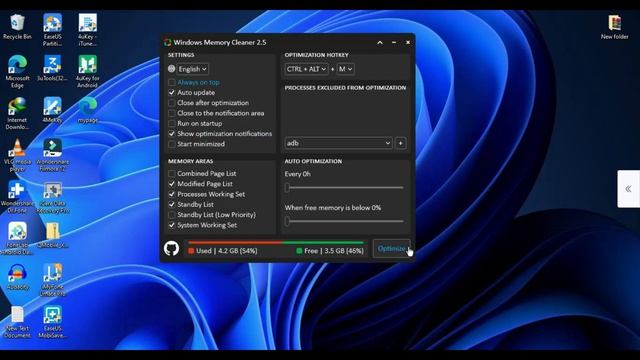The image size is (640, 360).
Task: Click the empty excluded processes list box
Action: point(345,114)
